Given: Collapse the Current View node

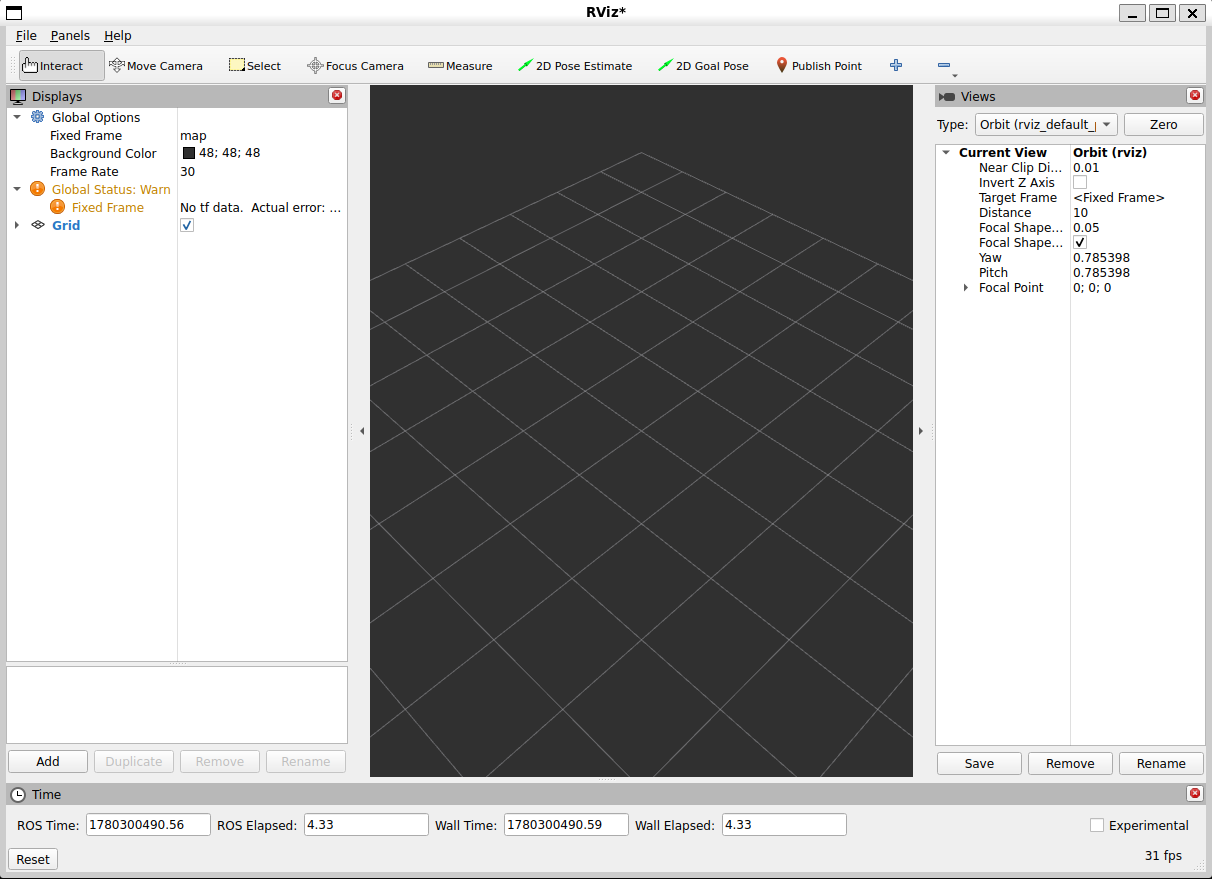Looking at the screenshot, I should (946, 152).
